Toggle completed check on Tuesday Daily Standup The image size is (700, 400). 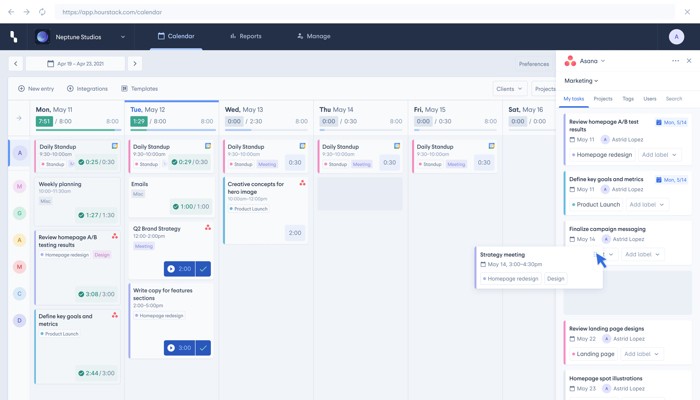[174, 162]
